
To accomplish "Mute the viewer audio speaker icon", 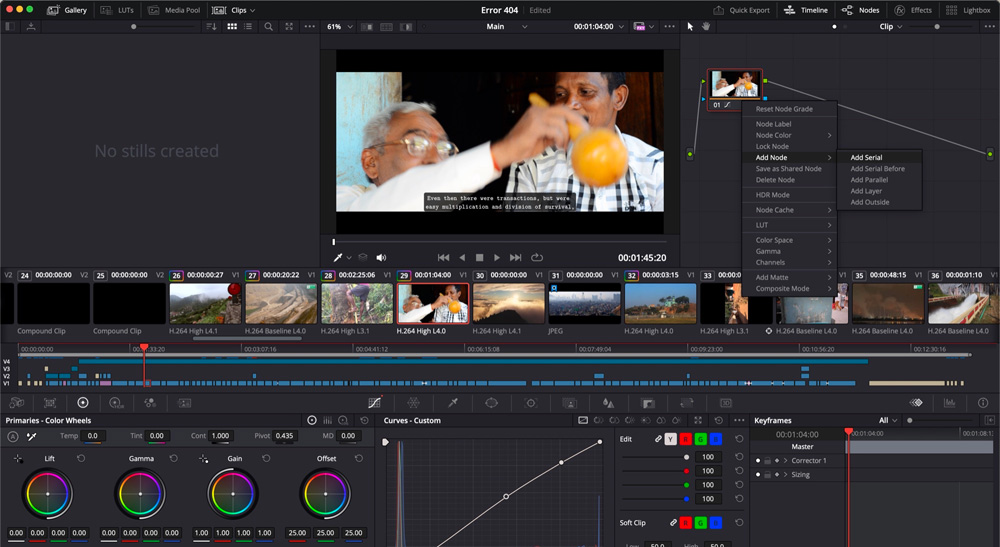I will 381,257.
